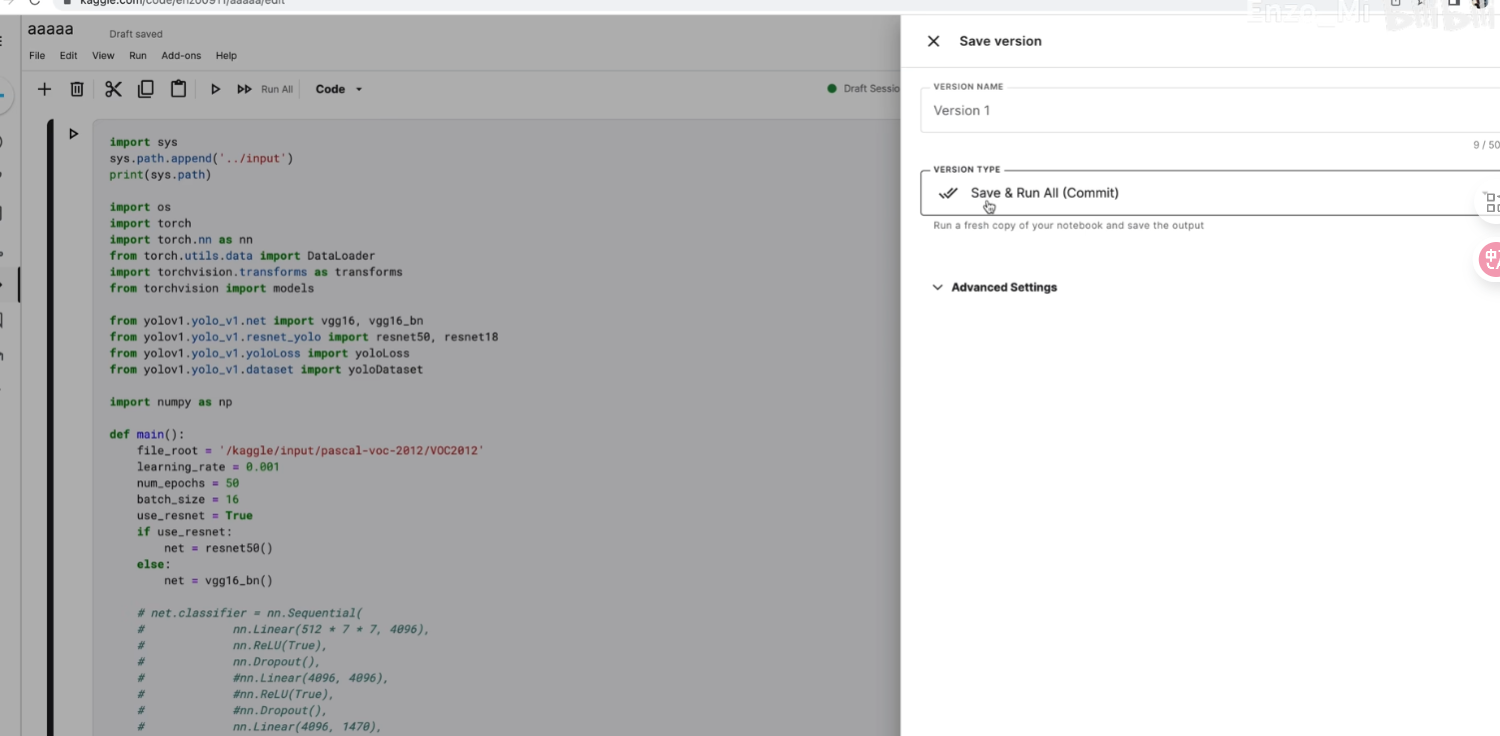
Task: Run the code cell with its play arrow
Action: pyautogui.click(x=73, y=133)
